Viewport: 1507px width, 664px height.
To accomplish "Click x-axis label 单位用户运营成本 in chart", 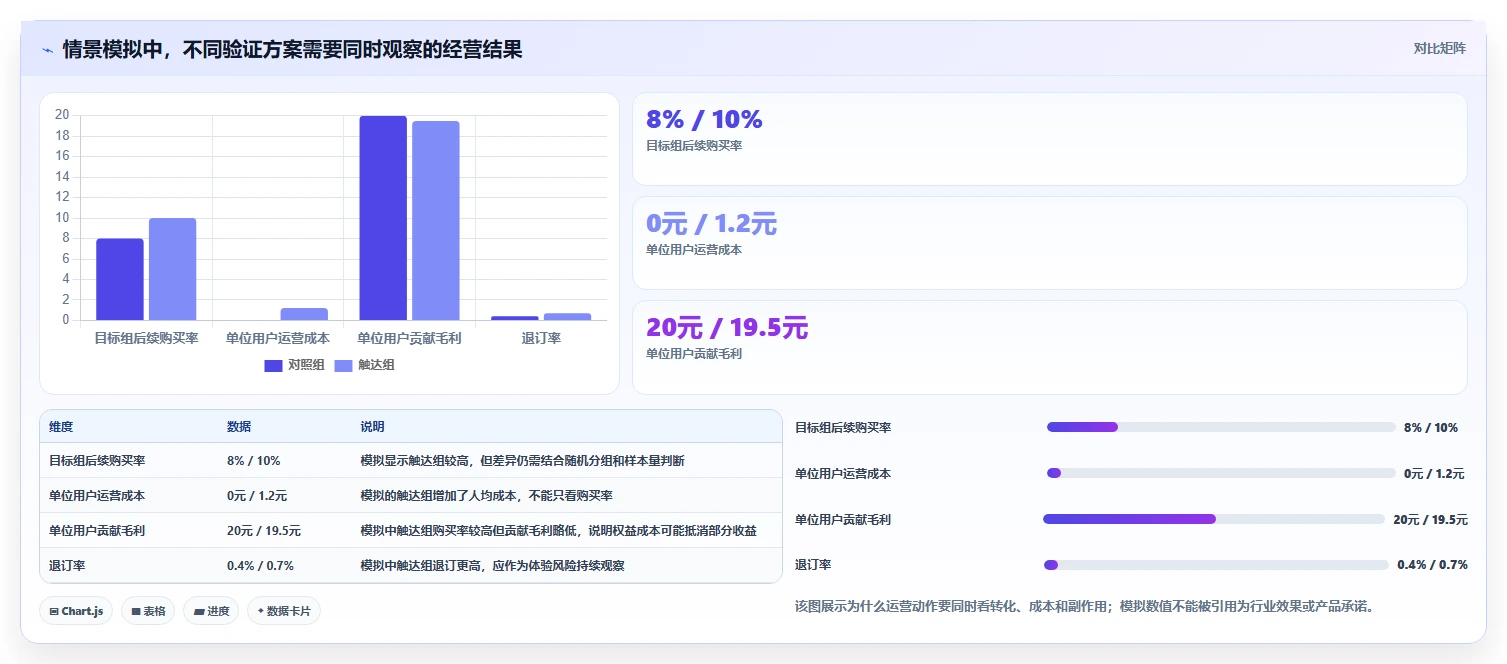I will click(x=278, y=338).
